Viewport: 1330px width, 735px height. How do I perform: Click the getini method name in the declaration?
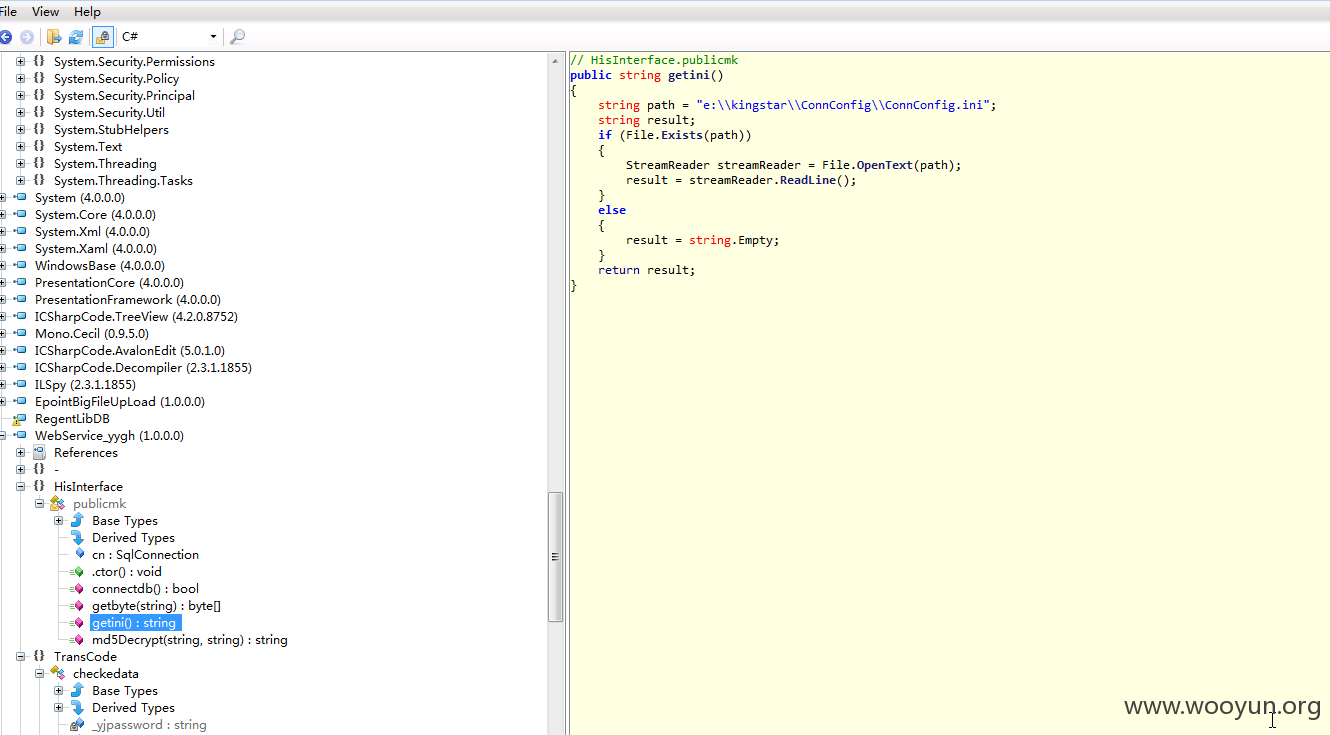(689, 75)
